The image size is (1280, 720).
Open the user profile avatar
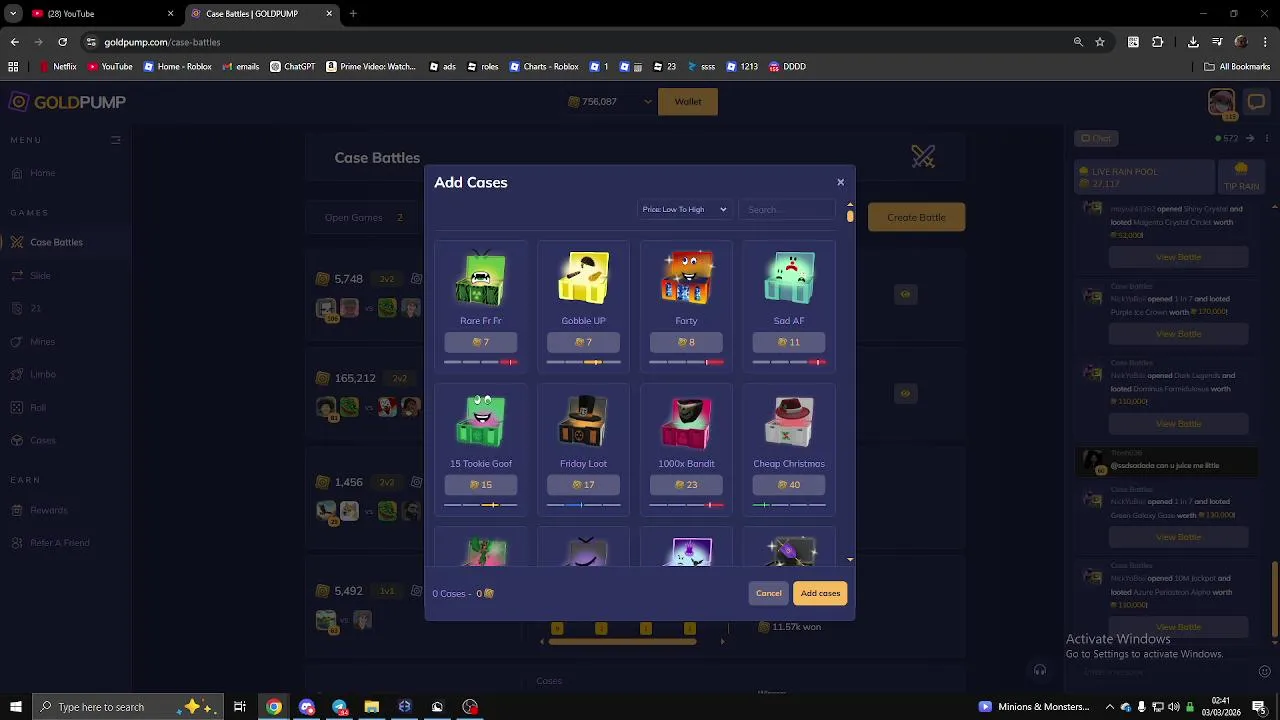click(1221, 102)
